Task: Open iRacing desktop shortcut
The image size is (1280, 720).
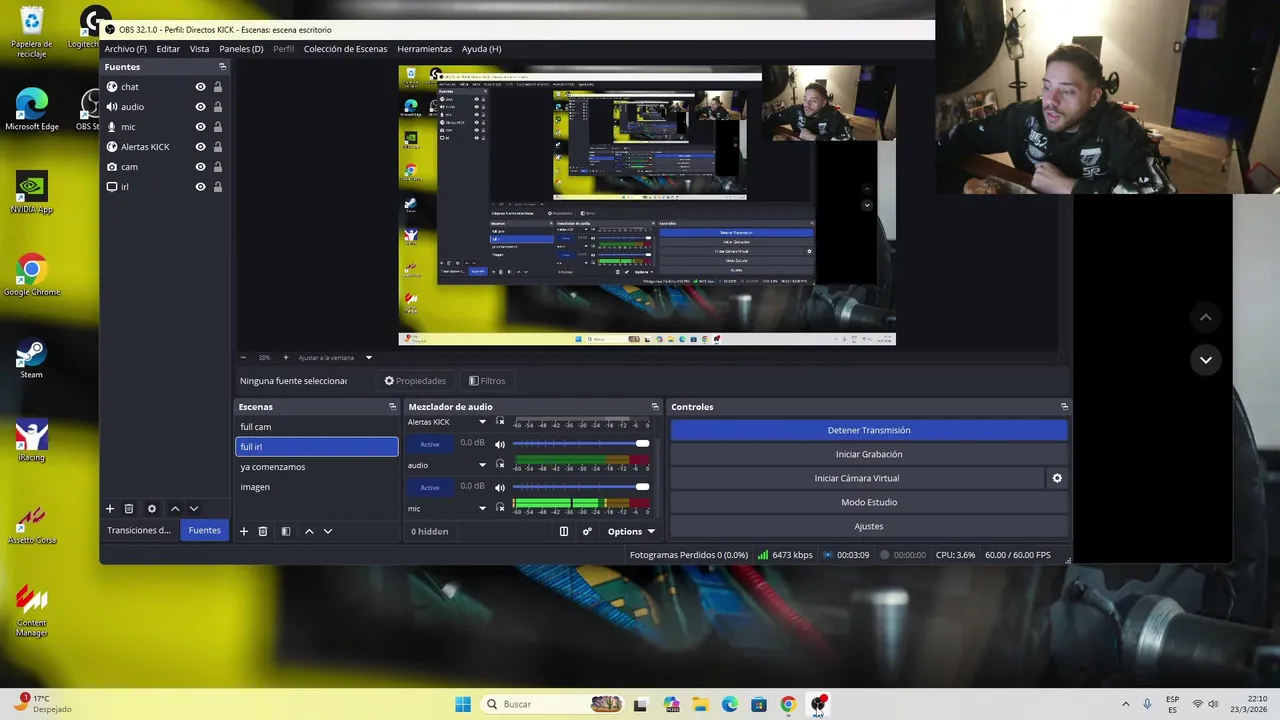Action: point(31,441)
